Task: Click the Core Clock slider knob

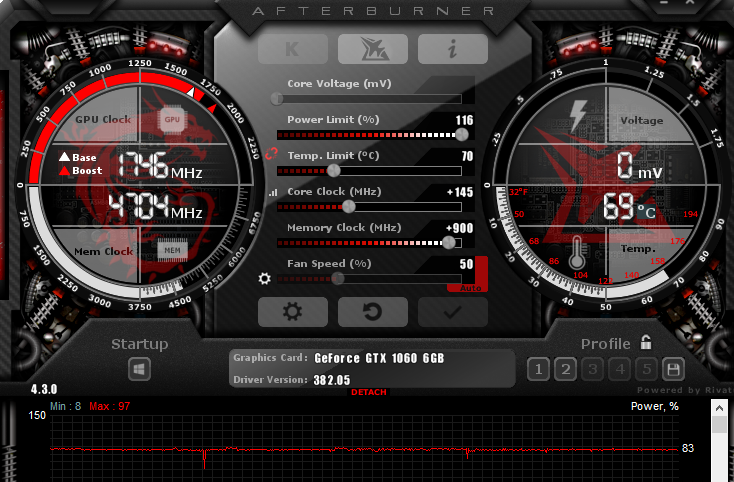Action: coord(349,206)
